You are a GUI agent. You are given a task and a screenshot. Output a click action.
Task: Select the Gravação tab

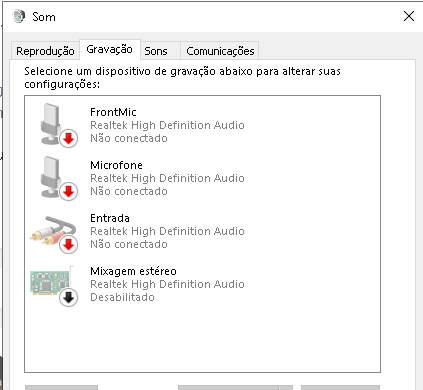110,49
